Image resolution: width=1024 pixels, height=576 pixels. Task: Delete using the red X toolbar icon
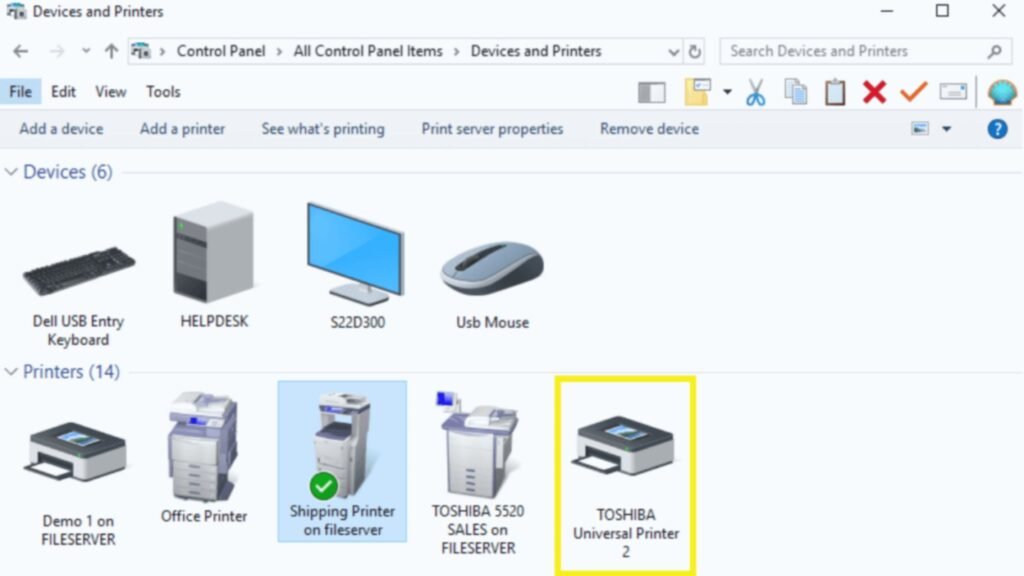tap(873, 91)
